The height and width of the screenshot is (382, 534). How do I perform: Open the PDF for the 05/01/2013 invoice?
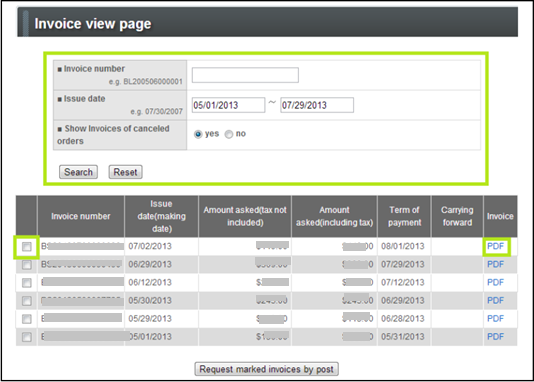point(495,336)
